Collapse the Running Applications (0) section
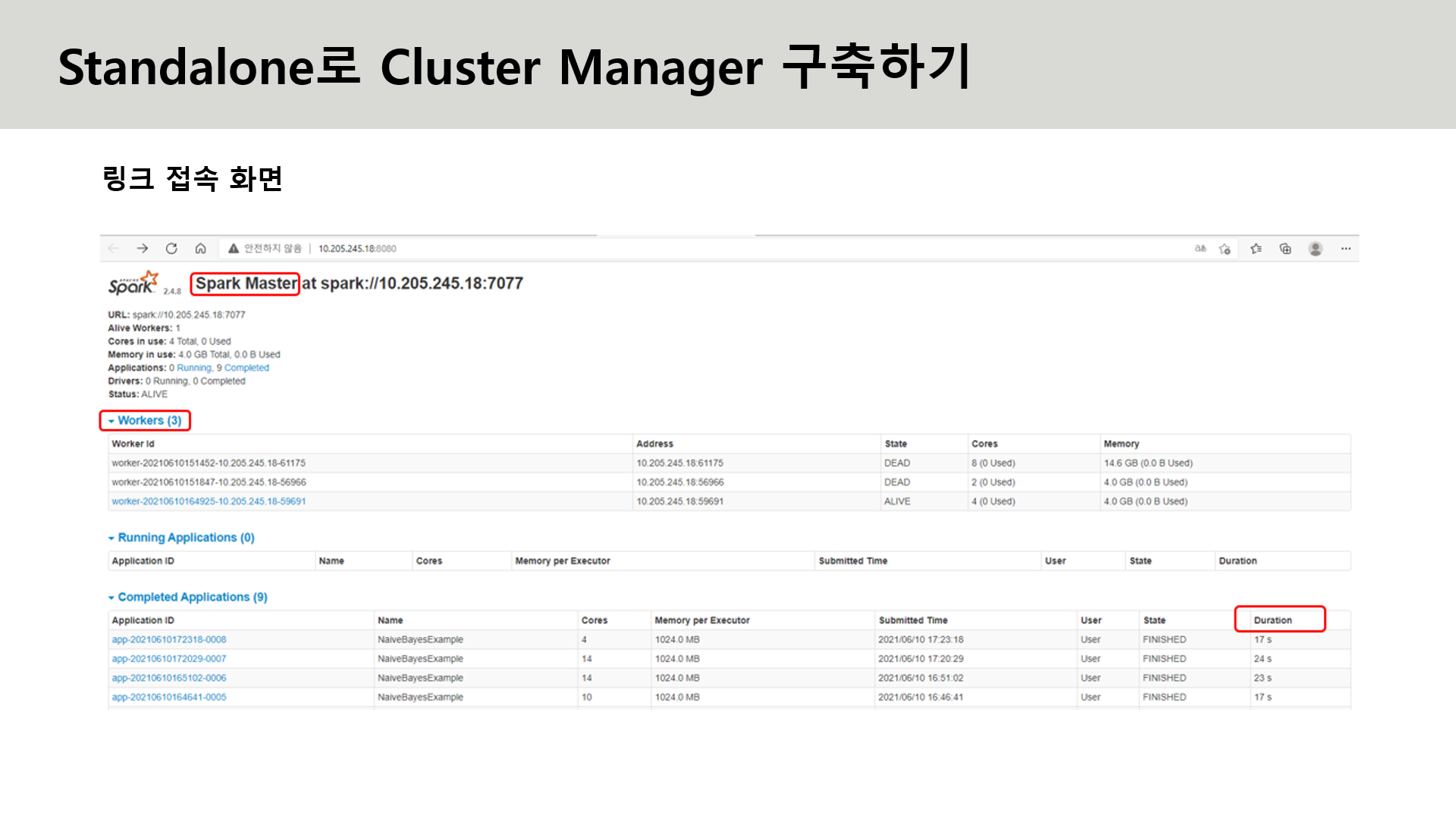This screenshot has width=1456, height=819. [185, 538]
